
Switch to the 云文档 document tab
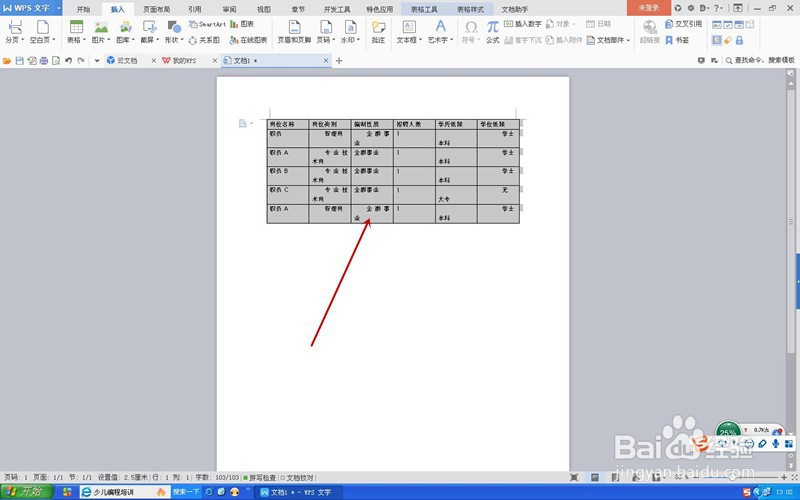pyautogui.click(x=127, y=61)
